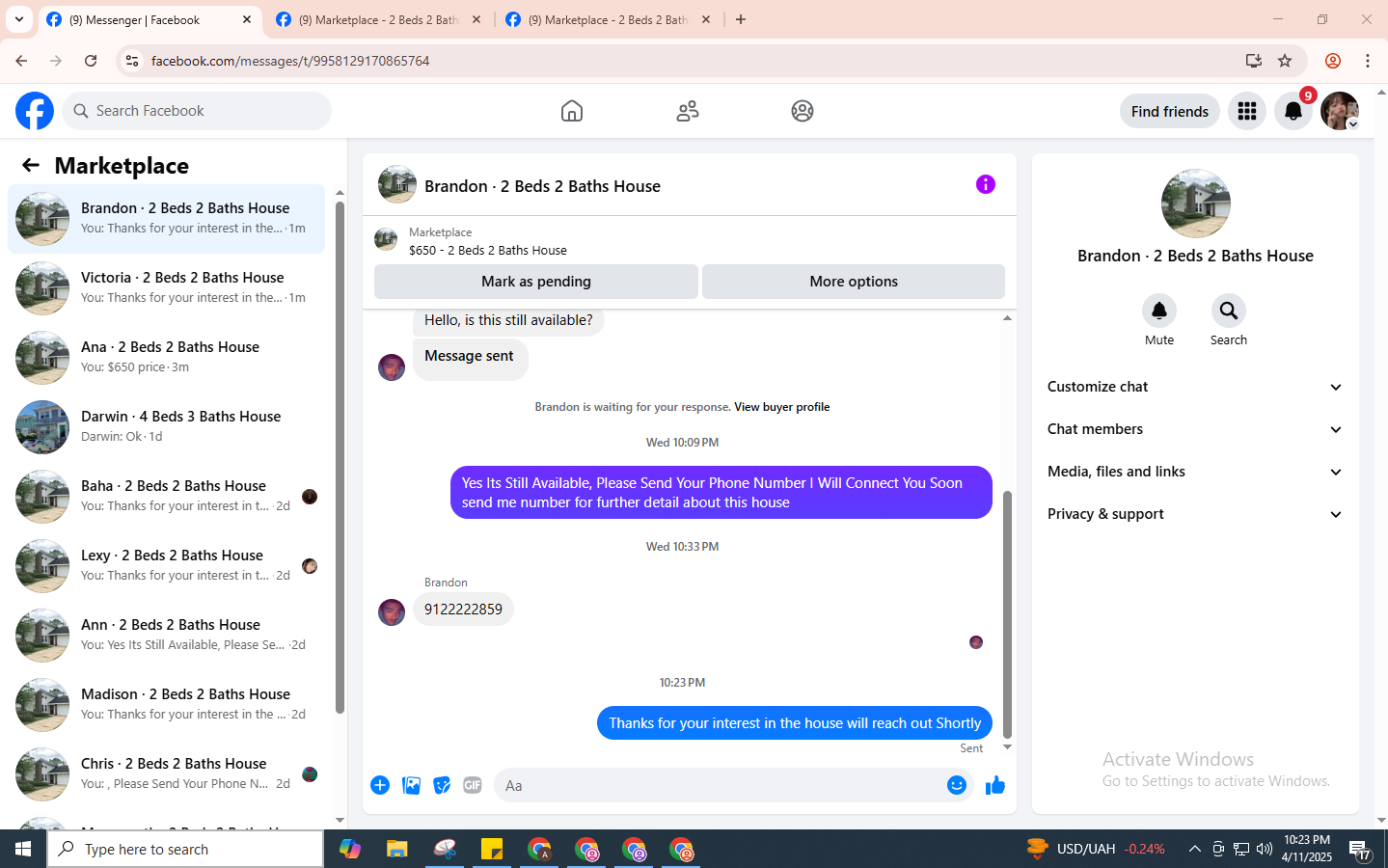
Task: Open the tab search dropdown arrow
Action: (19, 19)
